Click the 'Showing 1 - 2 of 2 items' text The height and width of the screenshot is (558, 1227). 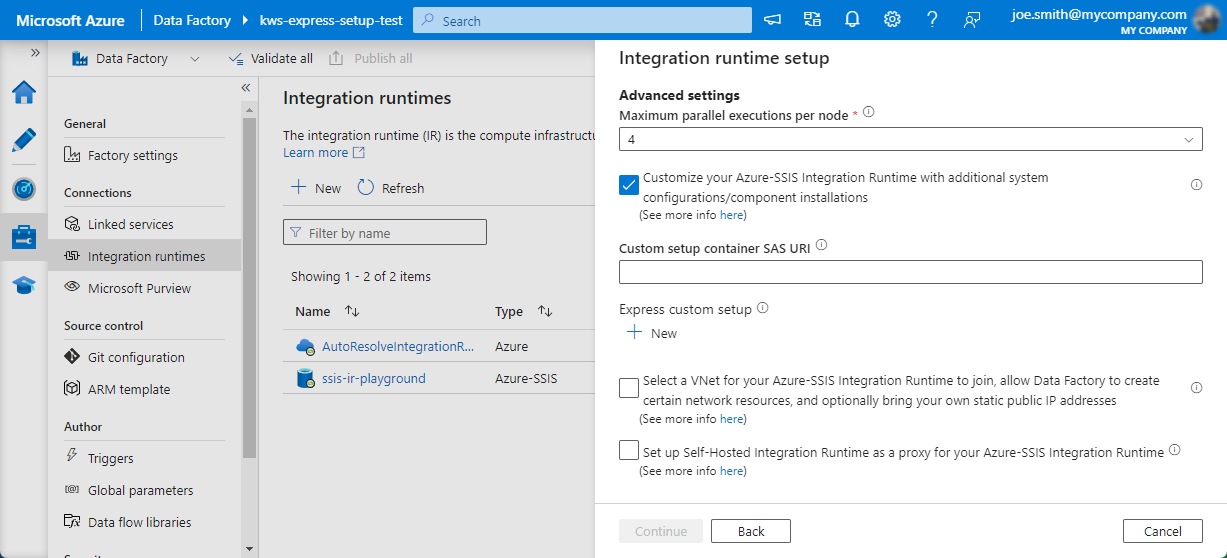point(361,276)
